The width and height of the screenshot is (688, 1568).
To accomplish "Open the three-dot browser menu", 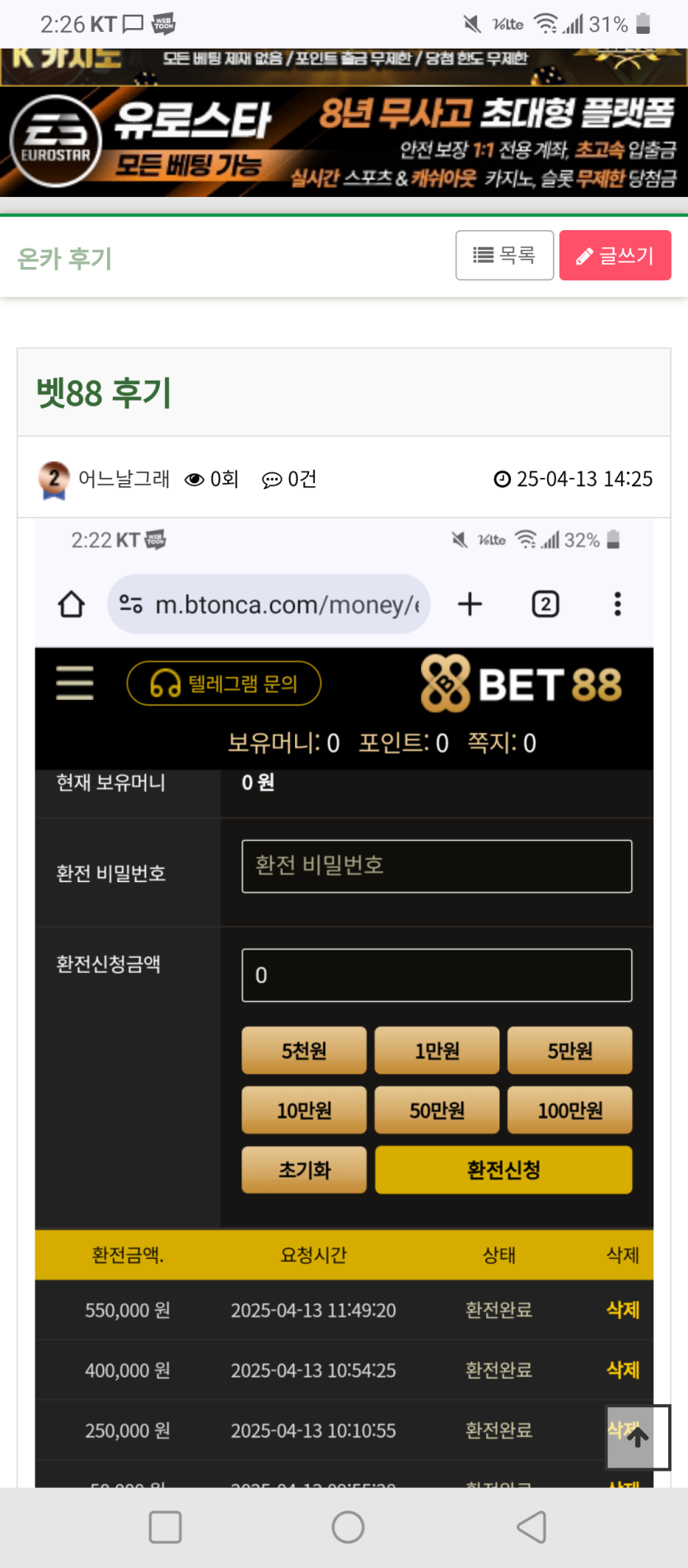I will (617, 604).
